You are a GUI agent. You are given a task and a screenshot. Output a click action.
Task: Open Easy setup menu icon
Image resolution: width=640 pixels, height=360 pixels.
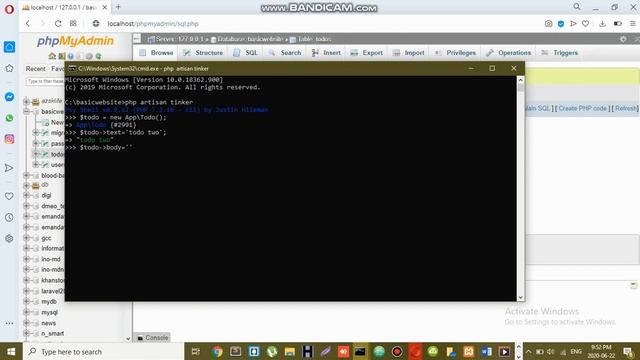coord(633,24)
